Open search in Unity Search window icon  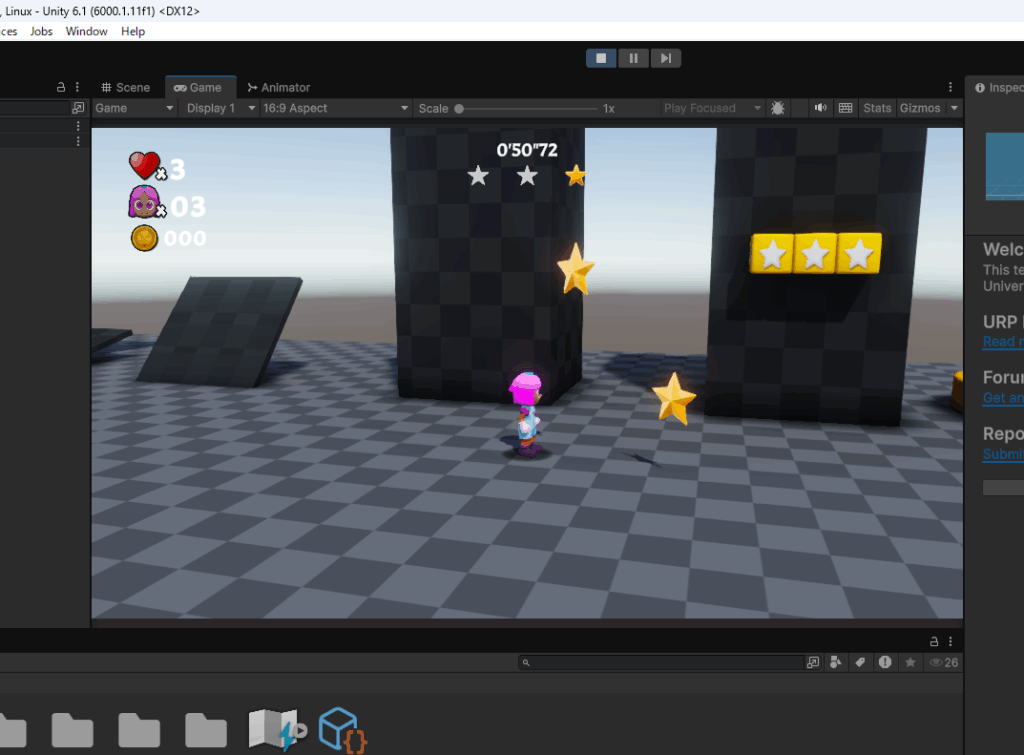coord(813,662)
